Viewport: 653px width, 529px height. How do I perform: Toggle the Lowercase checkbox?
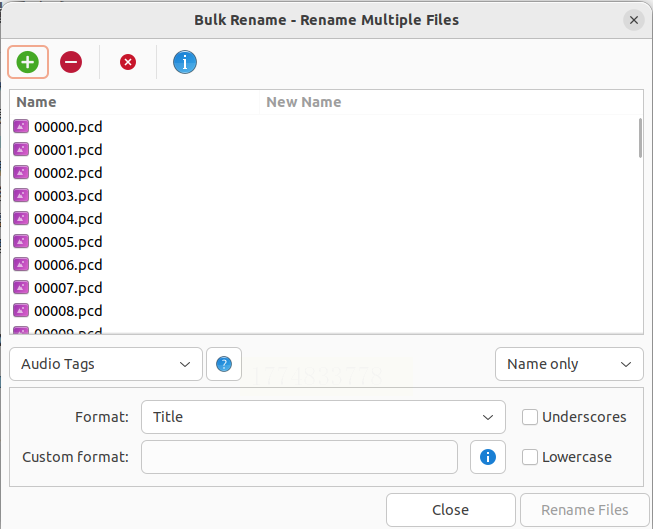[530, 457]
